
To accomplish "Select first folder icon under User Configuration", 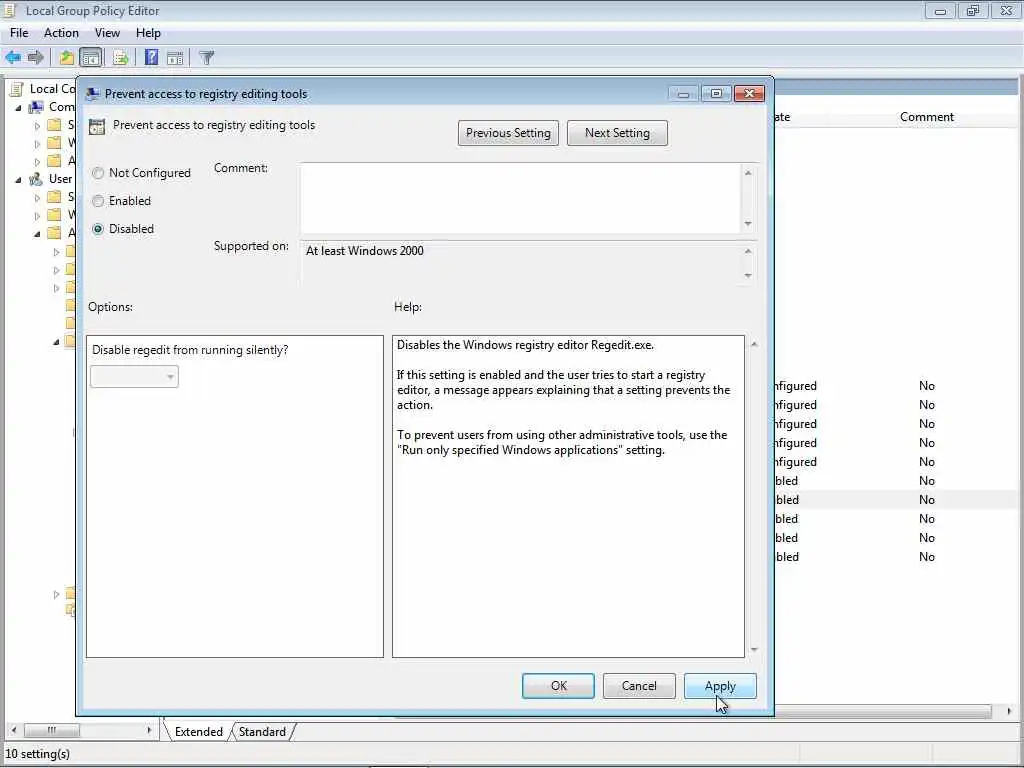I will tap(55, 197).
